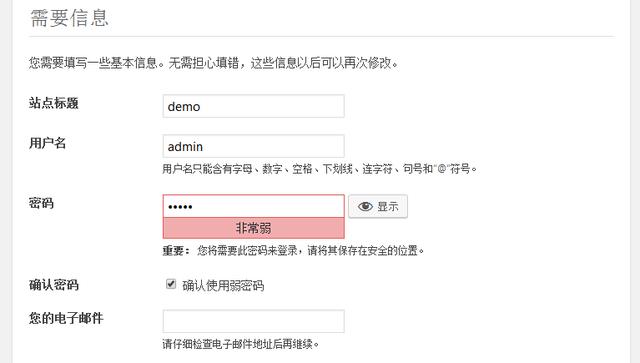640x363 pixels.
Task: Click the 确认密码 row label
Action: coord(53,285)
